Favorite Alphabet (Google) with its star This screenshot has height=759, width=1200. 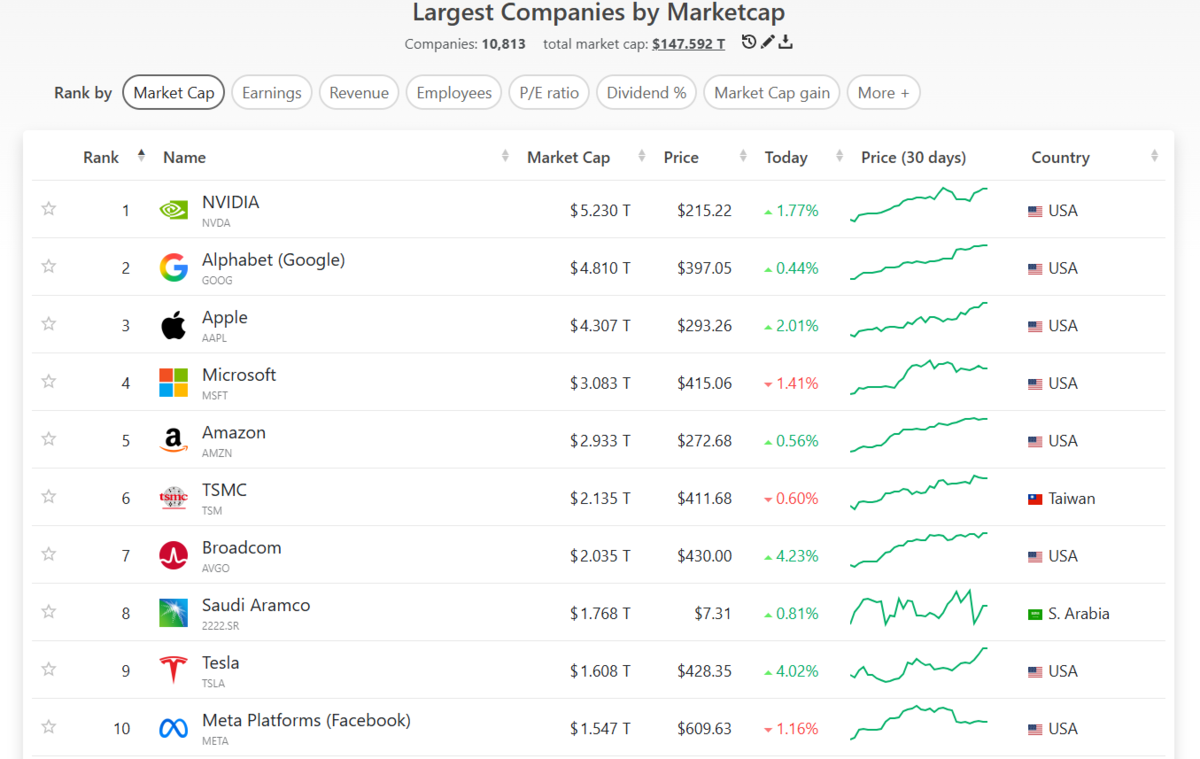click(x=48, y=266)
